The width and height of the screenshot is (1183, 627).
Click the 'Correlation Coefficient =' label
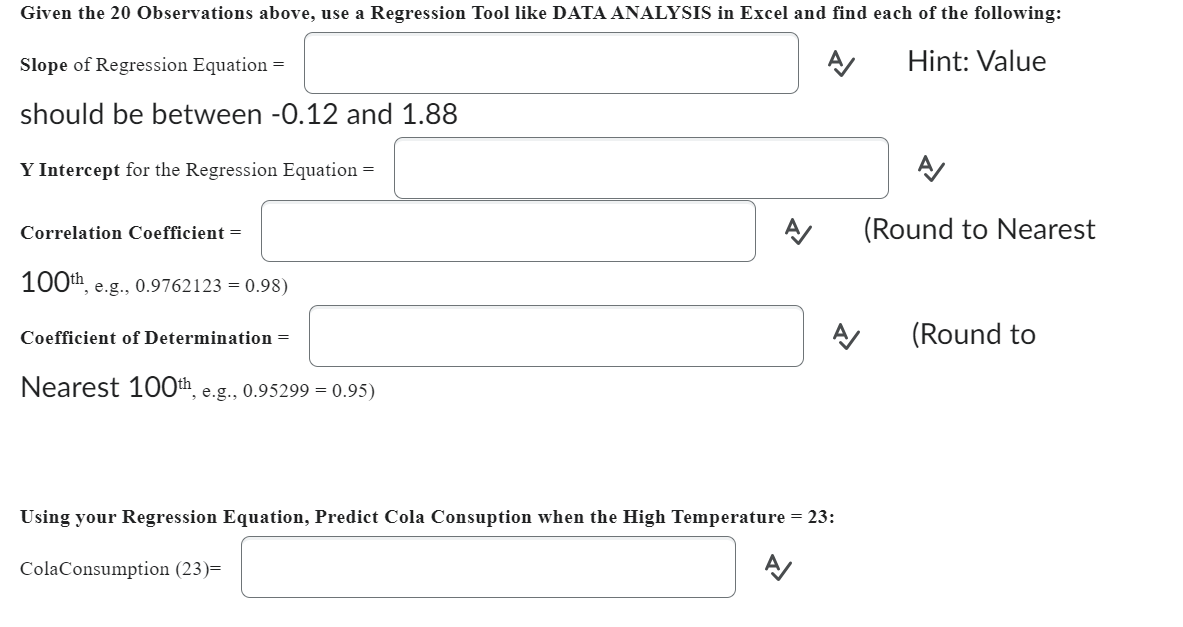(x=128, y=233)
